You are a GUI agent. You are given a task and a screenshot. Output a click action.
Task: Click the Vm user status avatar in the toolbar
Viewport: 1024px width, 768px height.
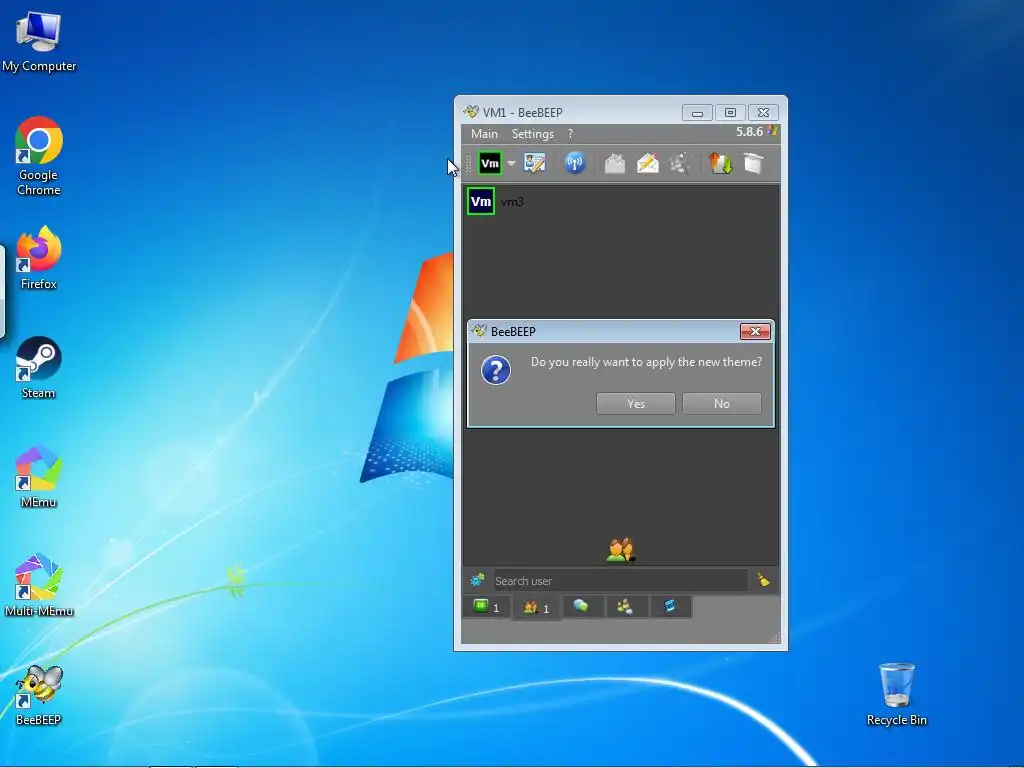click(490, 163)
